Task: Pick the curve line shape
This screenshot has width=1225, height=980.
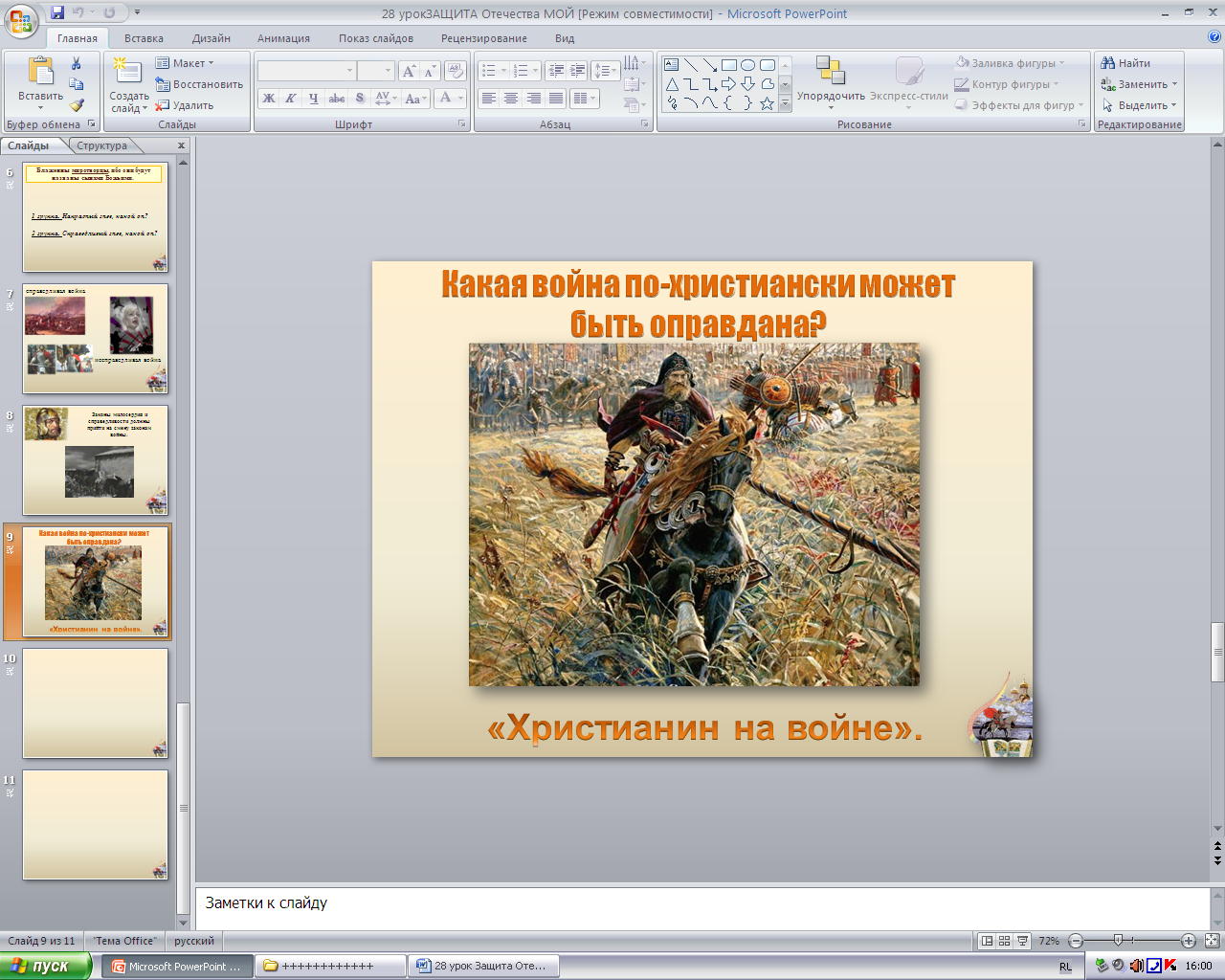Action: pos(710,103)
